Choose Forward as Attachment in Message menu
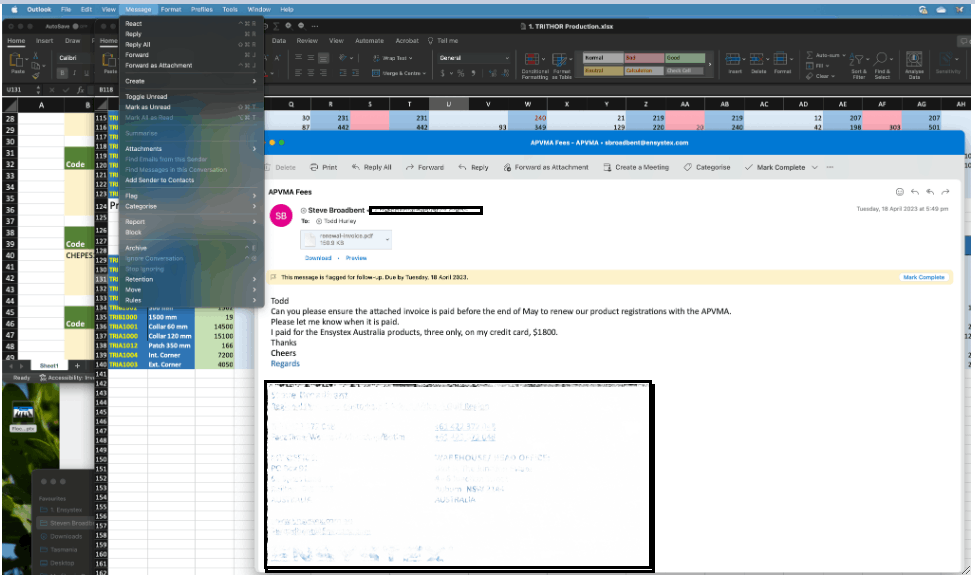 pos(190,65)
